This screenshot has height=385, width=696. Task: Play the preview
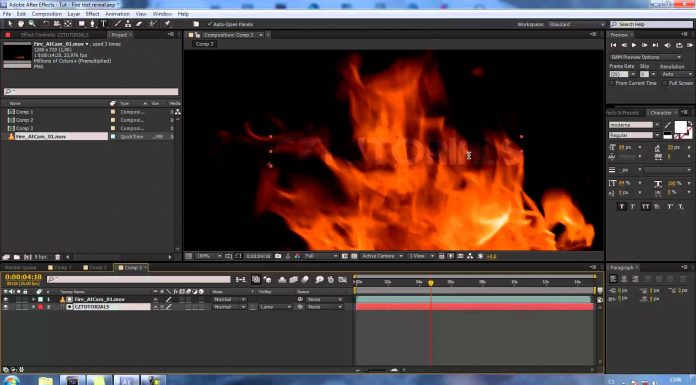(x=634, y=45)
